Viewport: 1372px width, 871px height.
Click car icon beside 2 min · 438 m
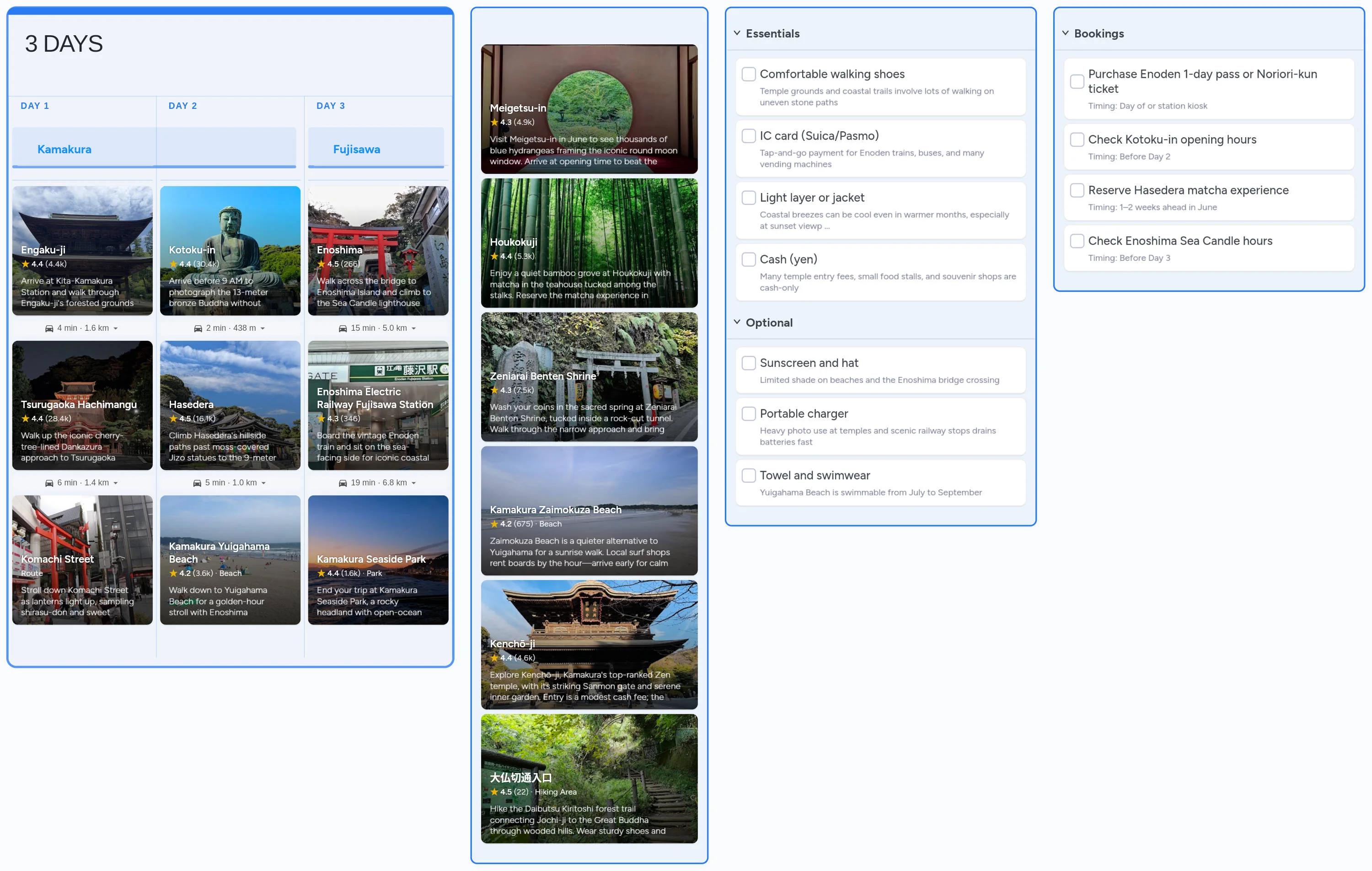click(198, 328)
